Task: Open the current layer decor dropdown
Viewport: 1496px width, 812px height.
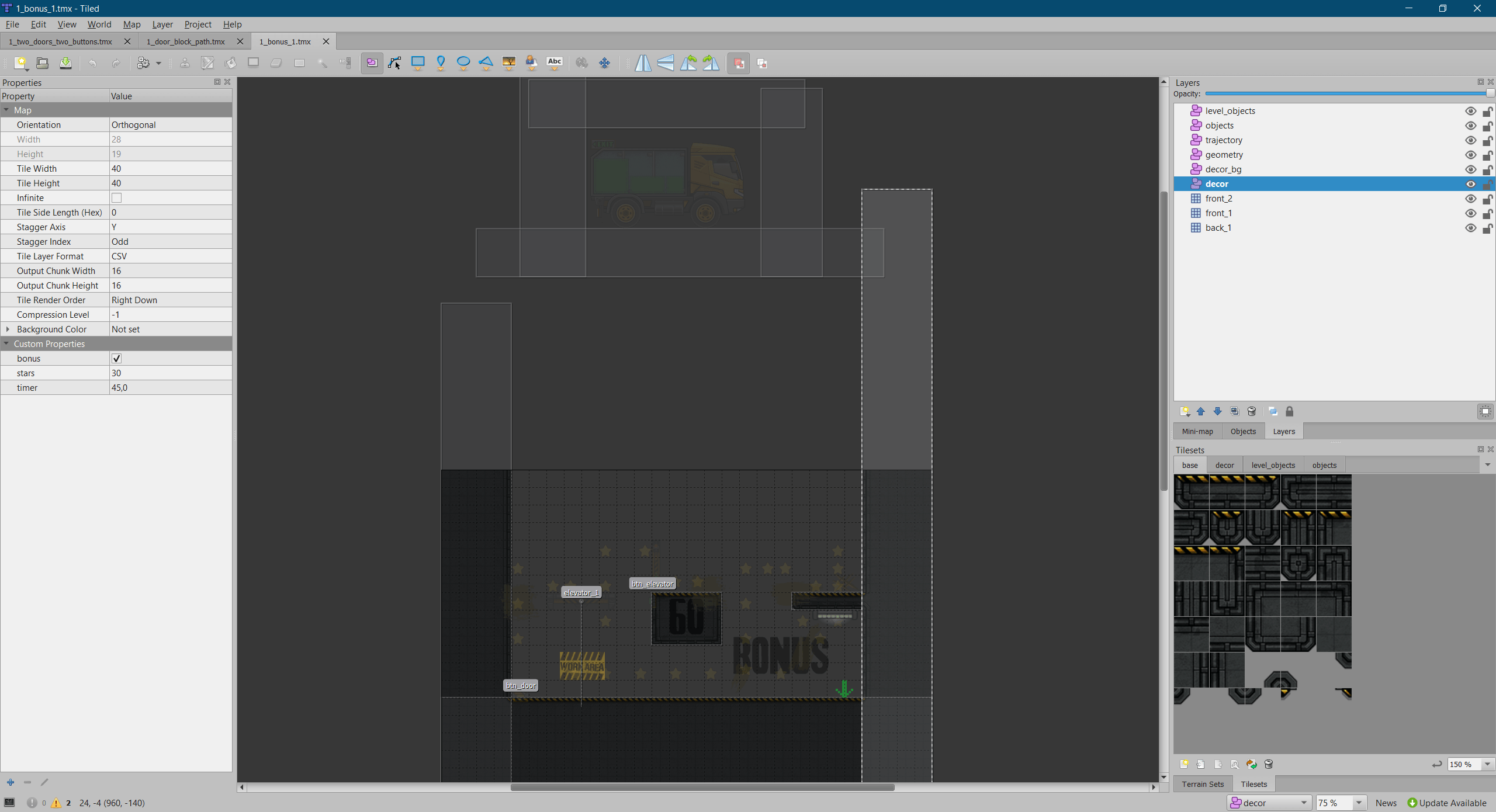Action: pos(1304,803)
